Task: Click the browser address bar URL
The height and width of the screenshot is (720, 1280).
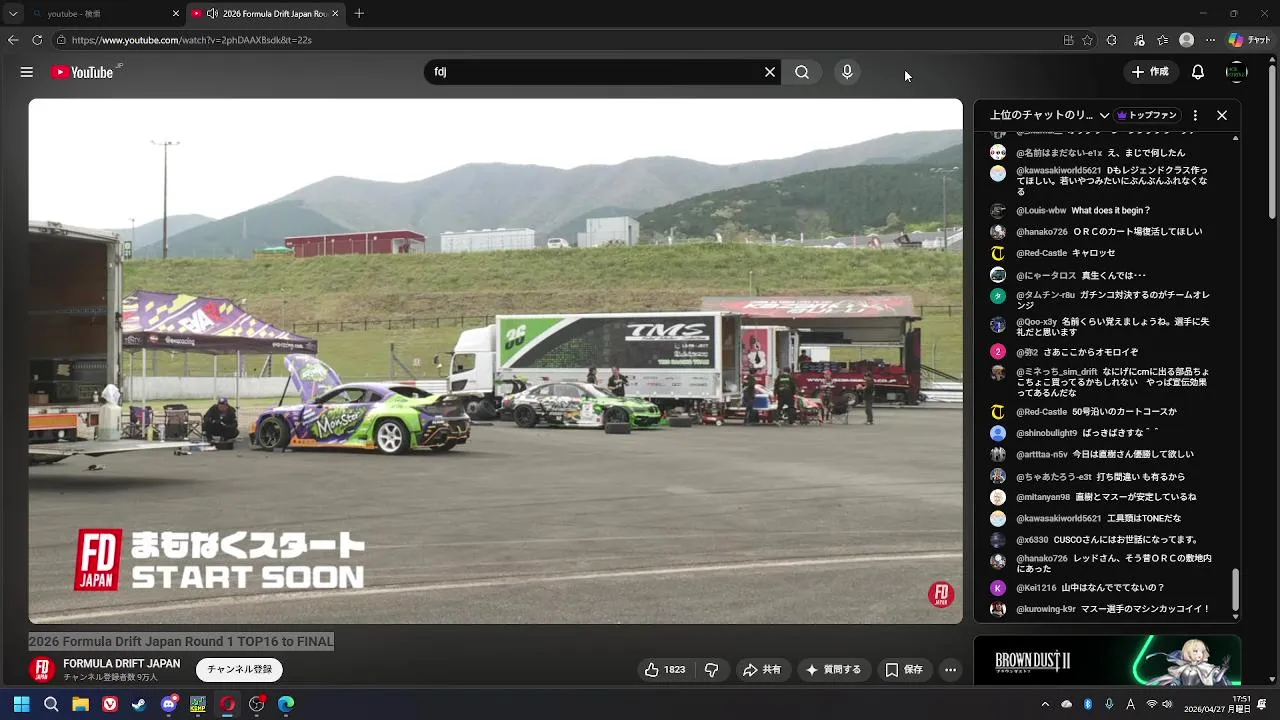Action: tap(192, 40)
